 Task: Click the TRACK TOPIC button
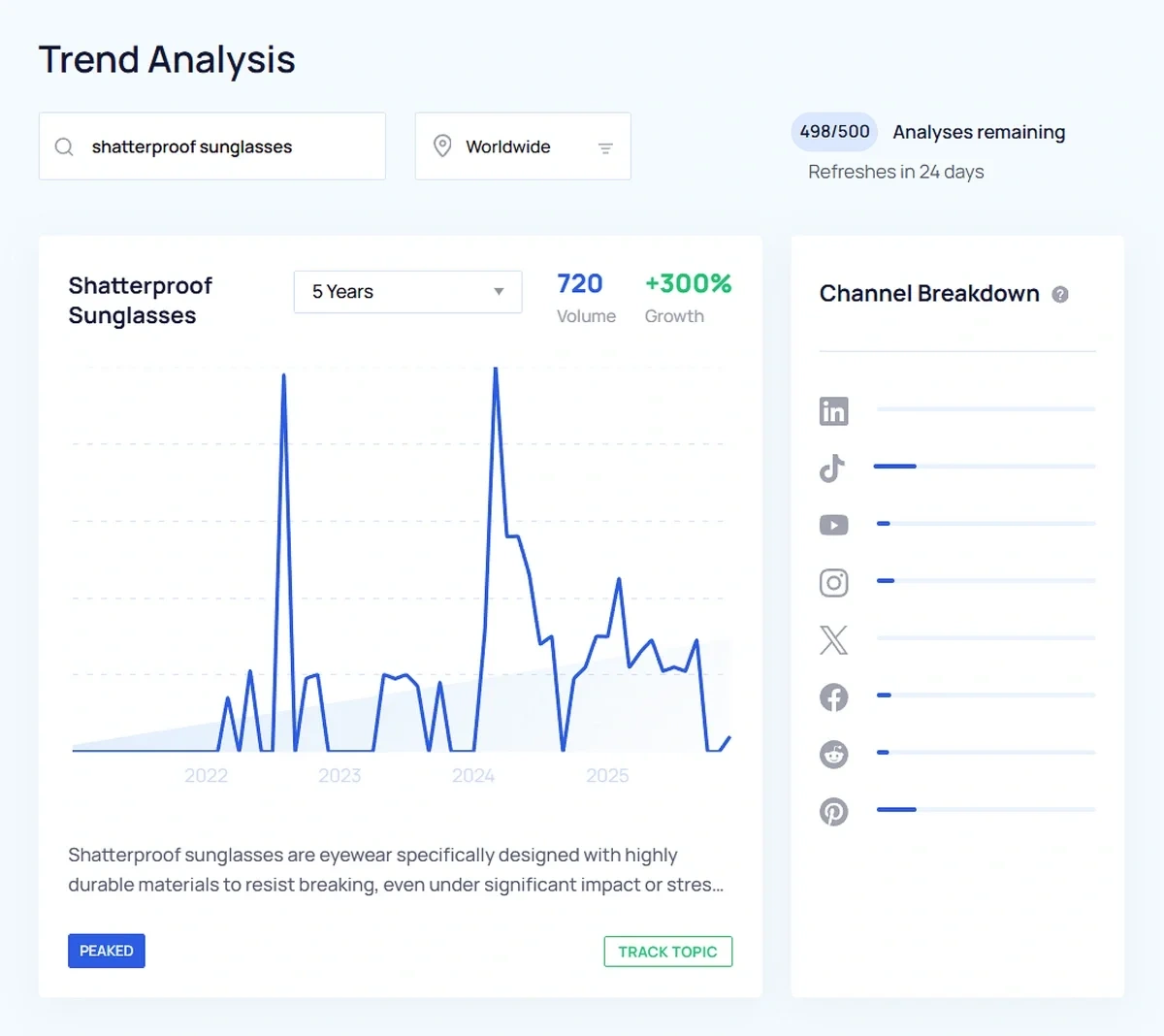(667, 952)
